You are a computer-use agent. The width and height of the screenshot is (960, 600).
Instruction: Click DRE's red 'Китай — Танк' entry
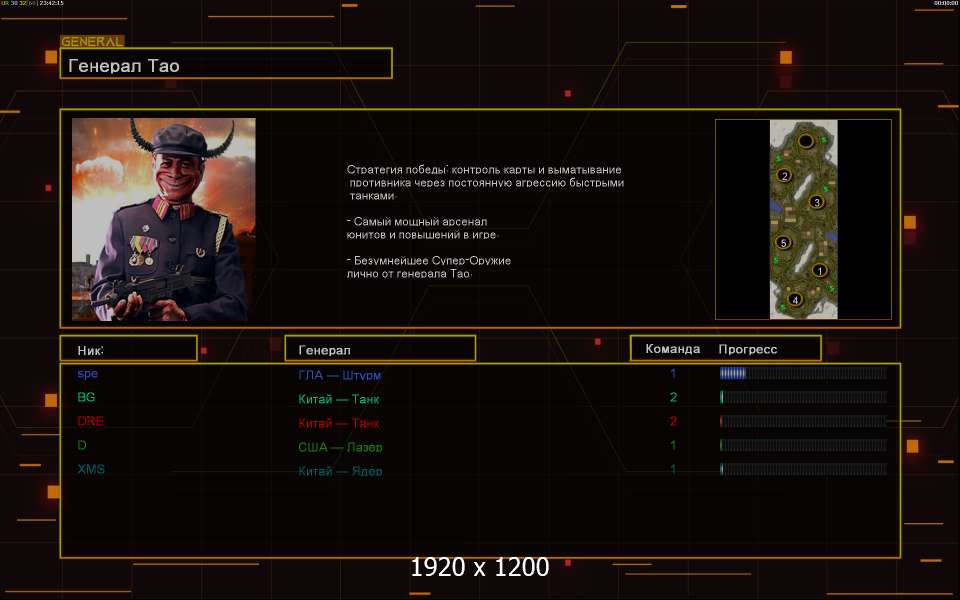(x=339, y=422)
